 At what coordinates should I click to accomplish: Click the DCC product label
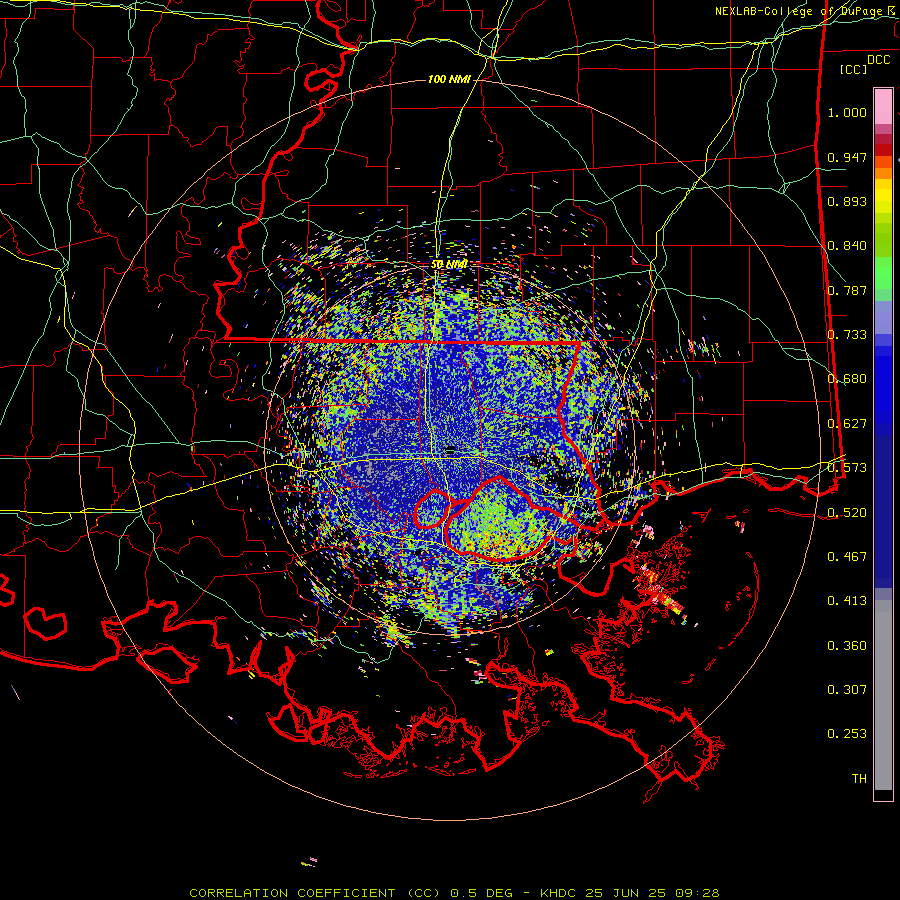(878, 60)
